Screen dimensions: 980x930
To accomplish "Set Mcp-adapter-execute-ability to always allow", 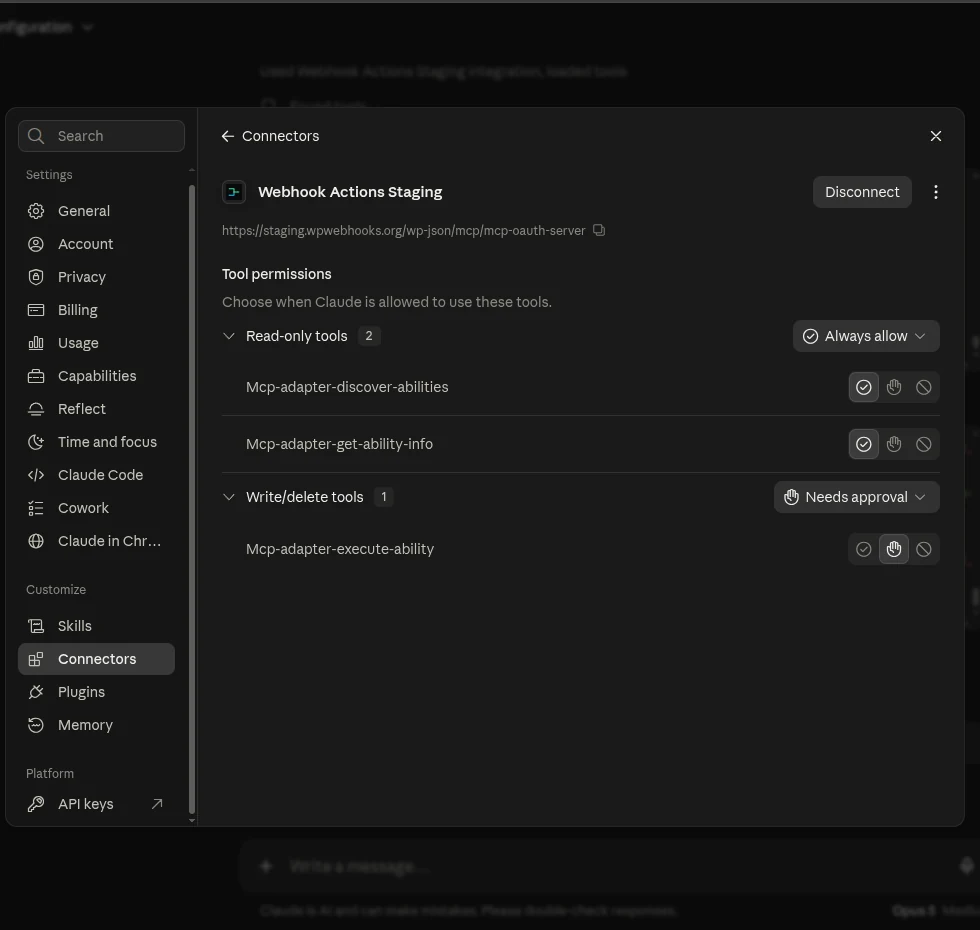I will pos(863,549).
